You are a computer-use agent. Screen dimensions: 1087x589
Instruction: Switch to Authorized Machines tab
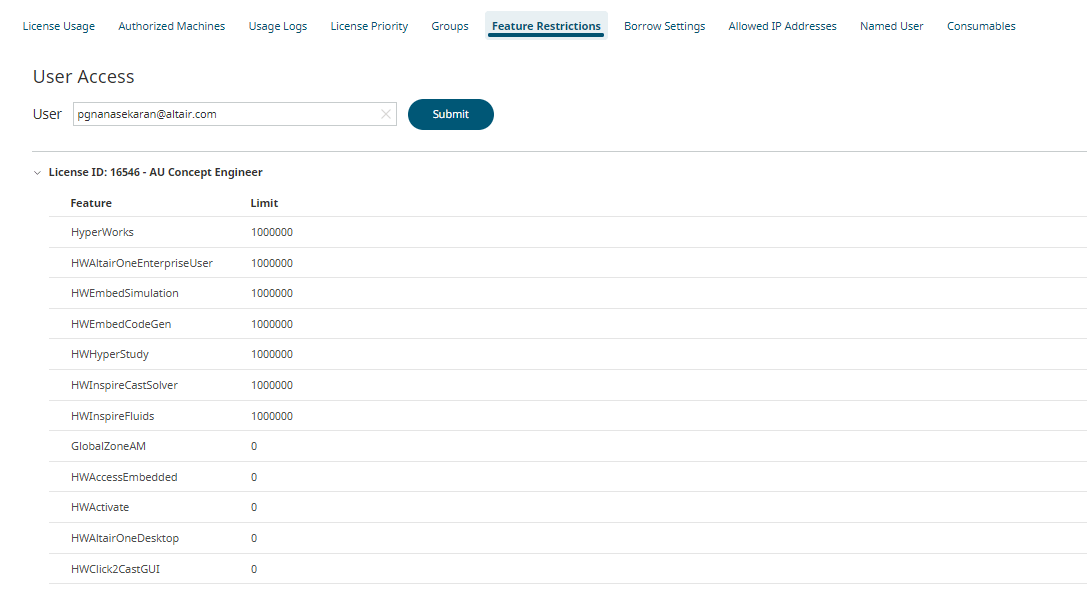(x=172, y=26)
